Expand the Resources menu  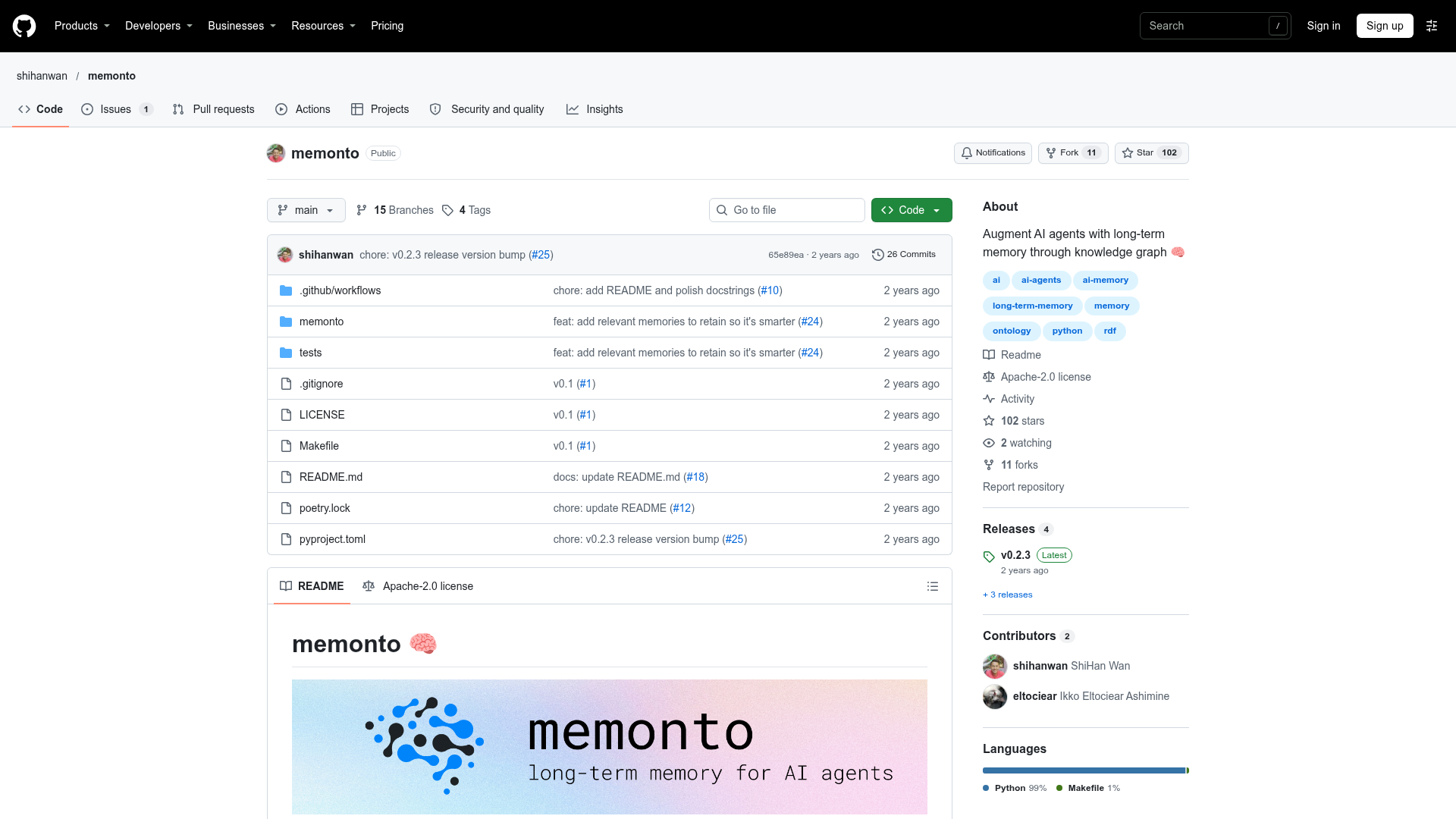click(323, 26)
